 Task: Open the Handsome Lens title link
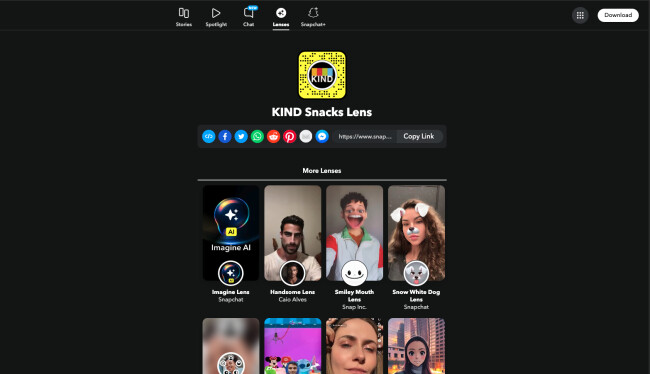click(x=293, y=292)
